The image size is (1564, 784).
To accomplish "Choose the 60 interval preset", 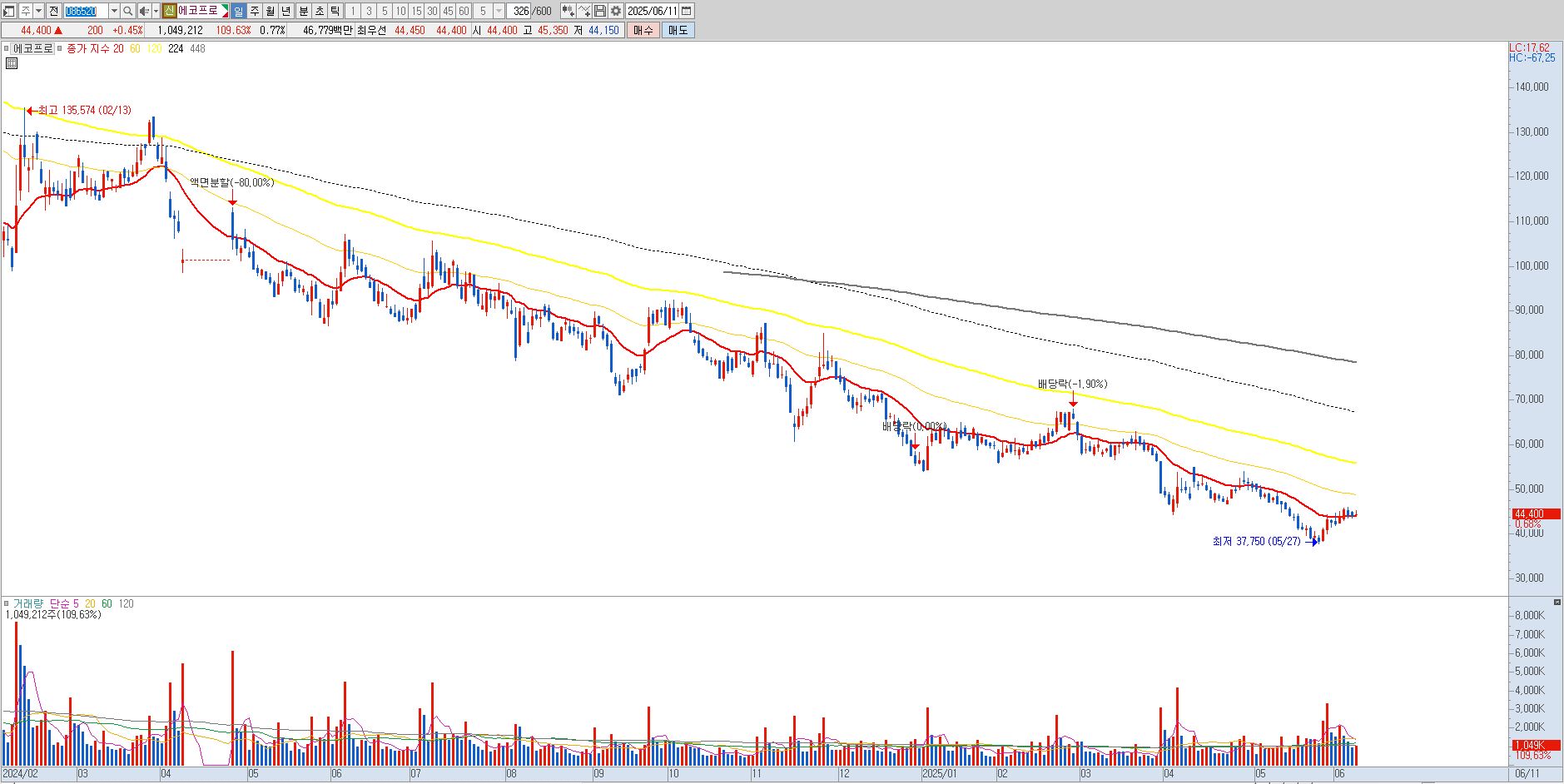I will pyautogui.click(x=464, y=11).
